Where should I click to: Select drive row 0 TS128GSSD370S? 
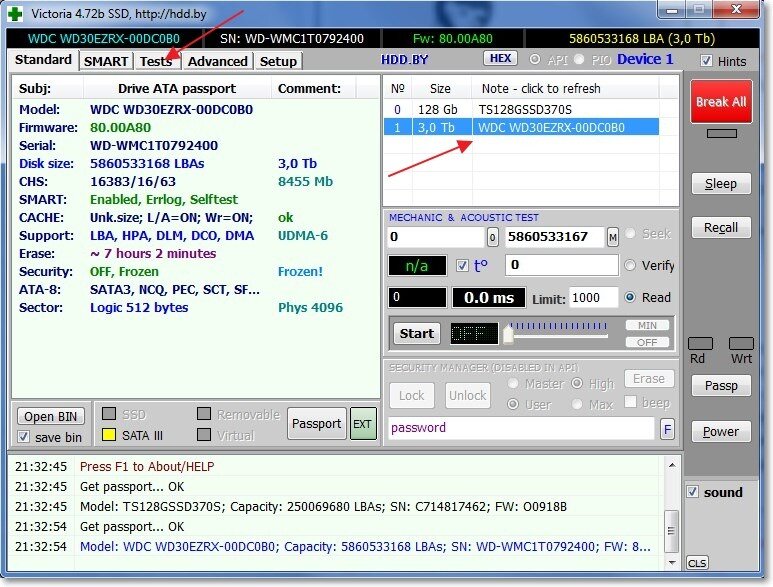tap(521, 109)
